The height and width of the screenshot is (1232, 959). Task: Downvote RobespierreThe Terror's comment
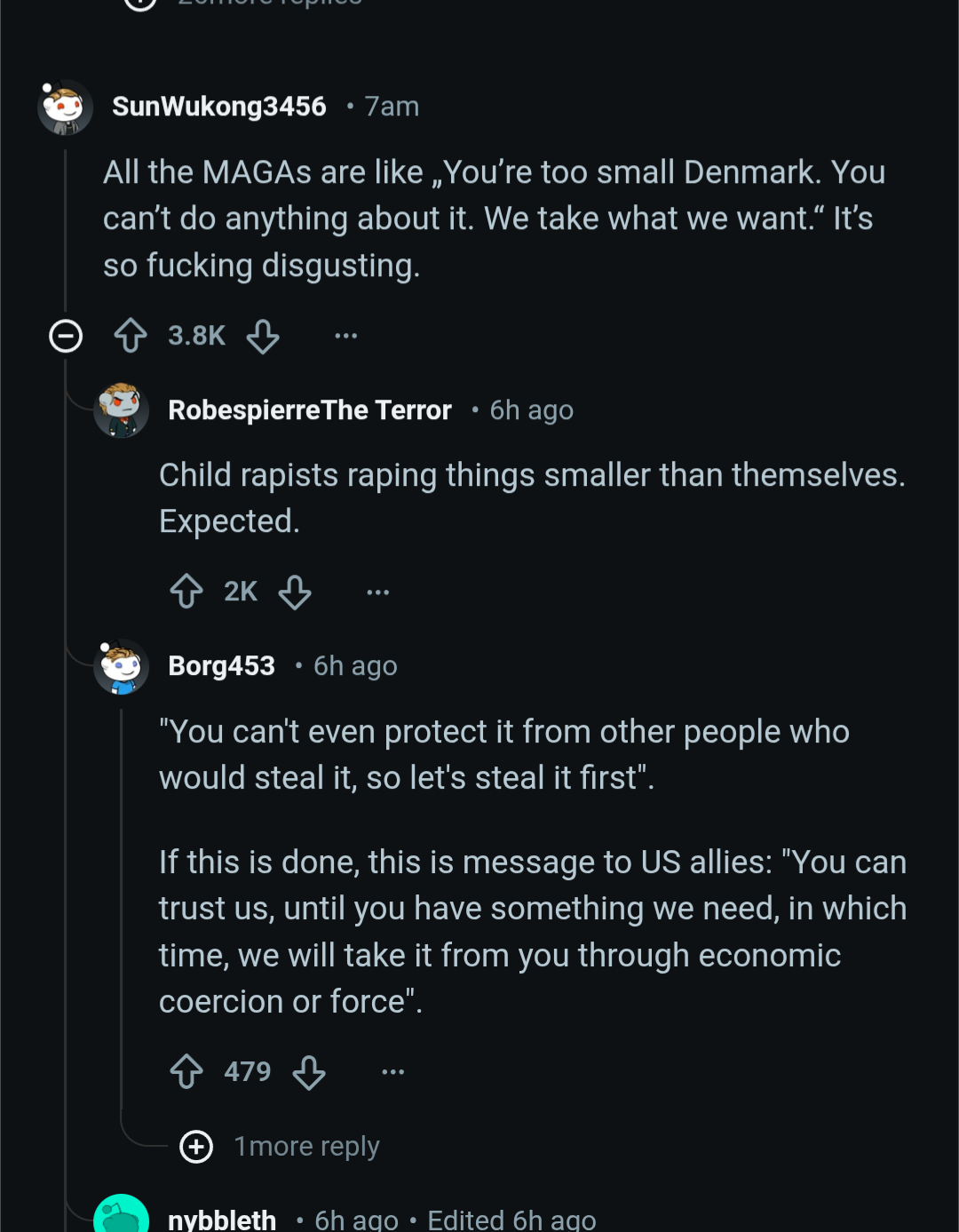click(295, 592)
